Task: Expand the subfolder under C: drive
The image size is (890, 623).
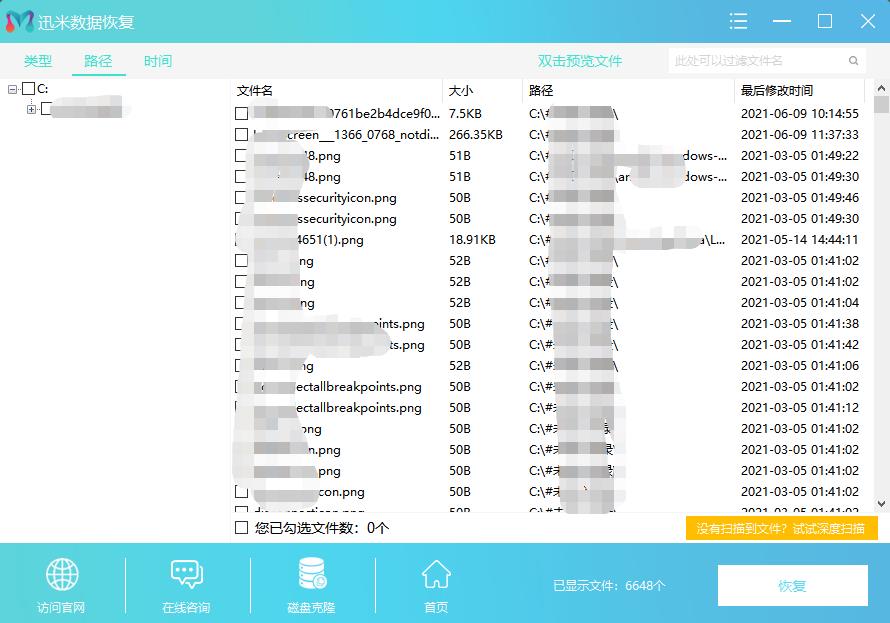Action: pyautogui.click(x=31, y=108)
